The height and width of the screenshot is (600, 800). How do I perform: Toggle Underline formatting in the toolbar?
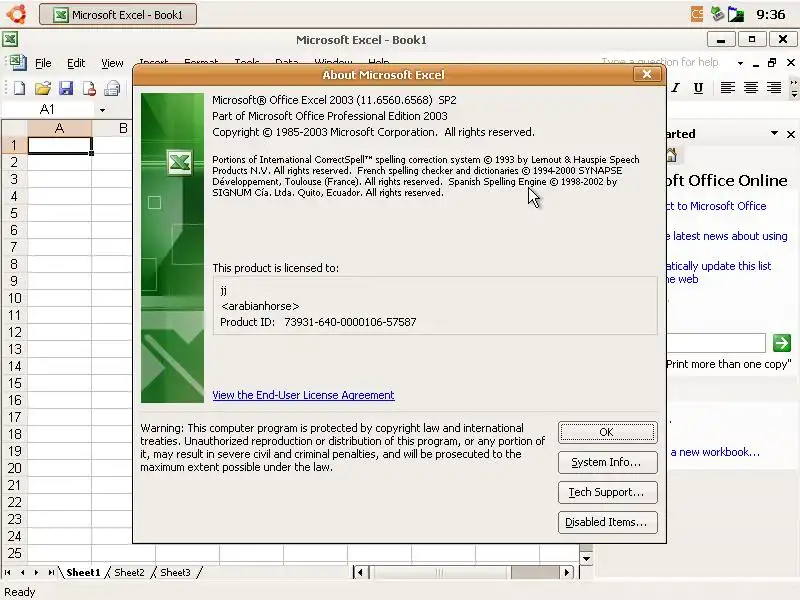pos(698,88)
